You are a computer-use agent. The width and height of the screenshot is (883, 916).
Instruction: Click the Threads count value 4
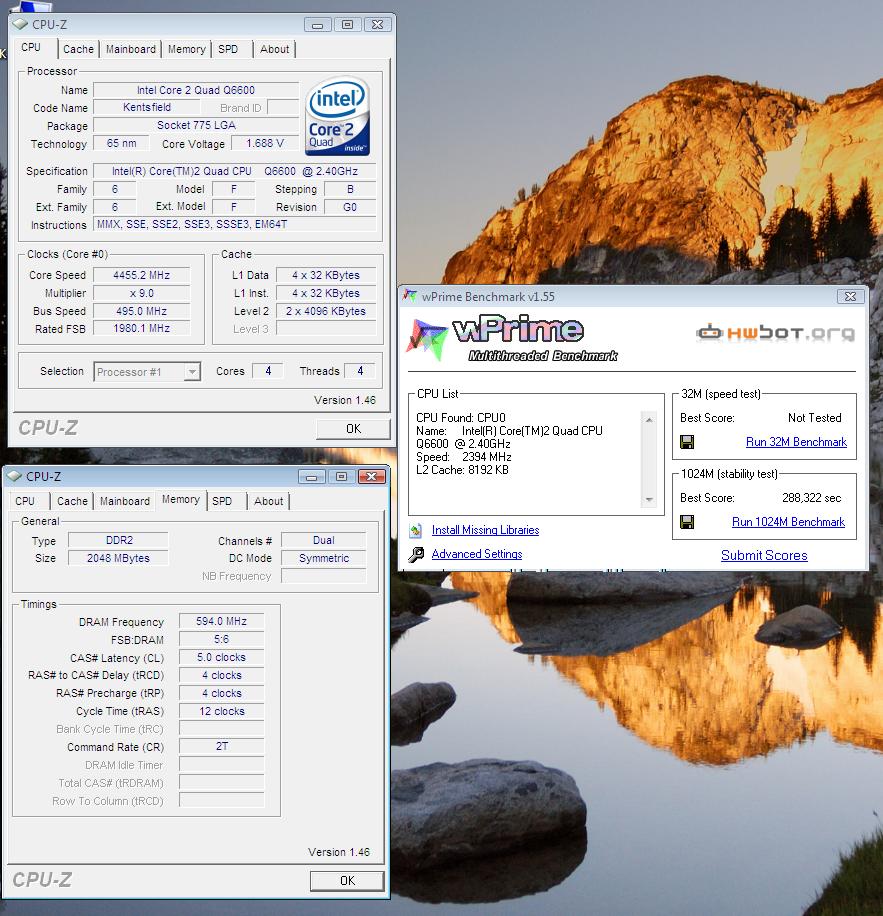pyautogui.click(x=360, y=371)
